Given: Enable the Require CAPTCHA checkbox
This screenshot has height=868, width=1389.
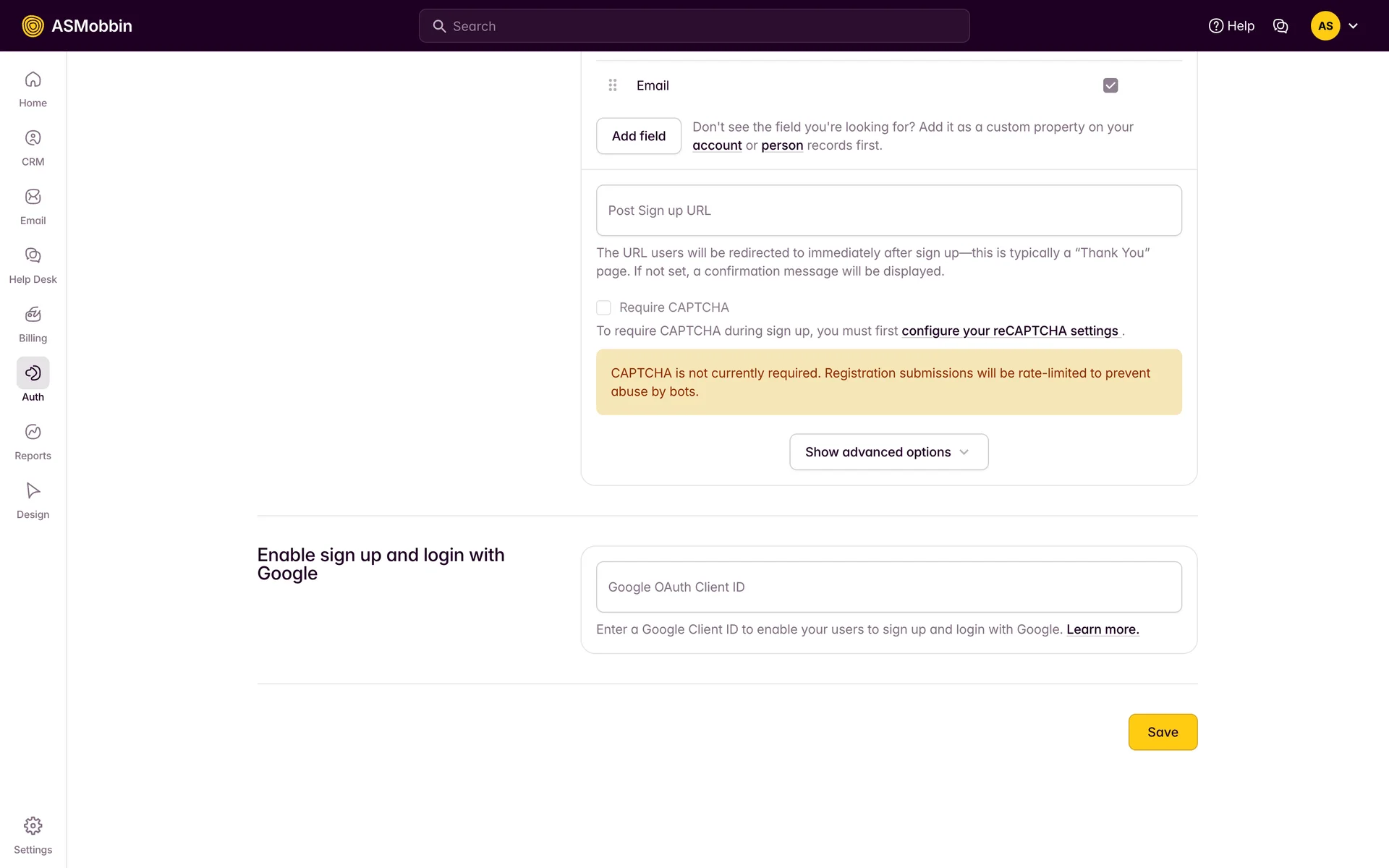Looking at the screenshot, I should click(x=603, y=307).
